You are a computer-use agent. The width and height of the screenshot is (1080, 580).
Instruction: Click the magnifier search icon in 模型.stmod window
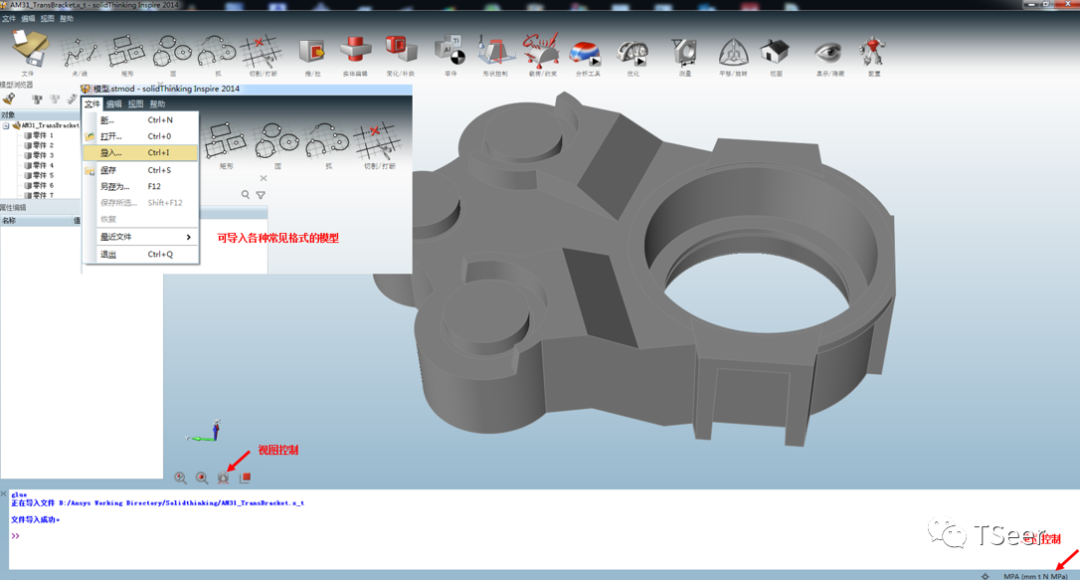[245, 195]
